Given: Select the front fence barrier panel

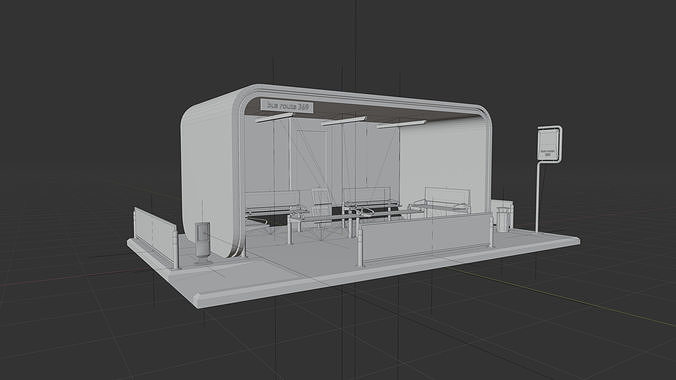Looking at the screenshot, I should point(425,239).
